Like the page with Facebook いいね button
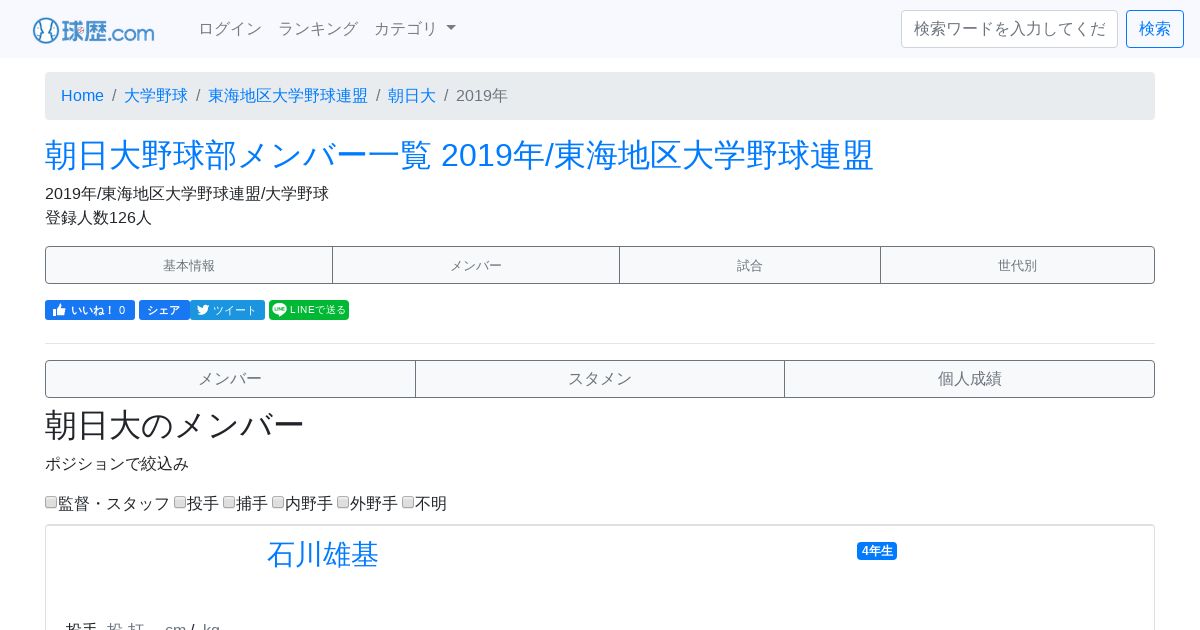 click(x=90, y=310)
